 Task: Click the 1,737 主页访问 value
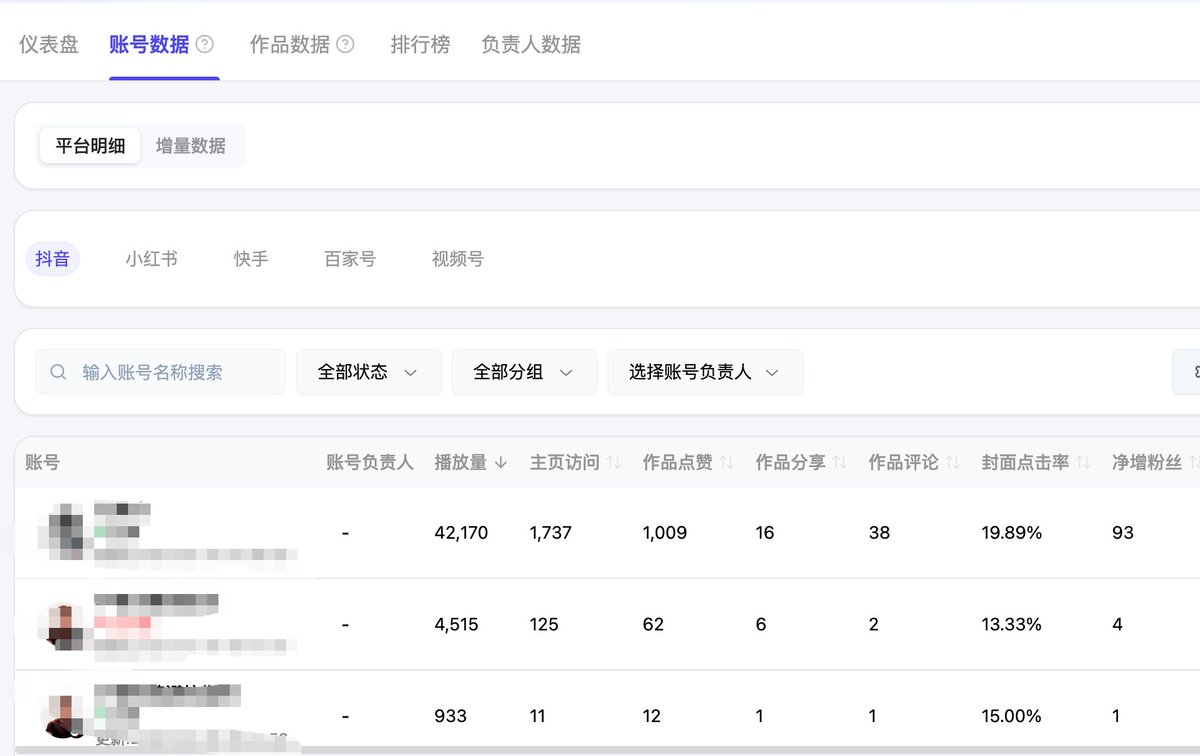pos(551,533)
